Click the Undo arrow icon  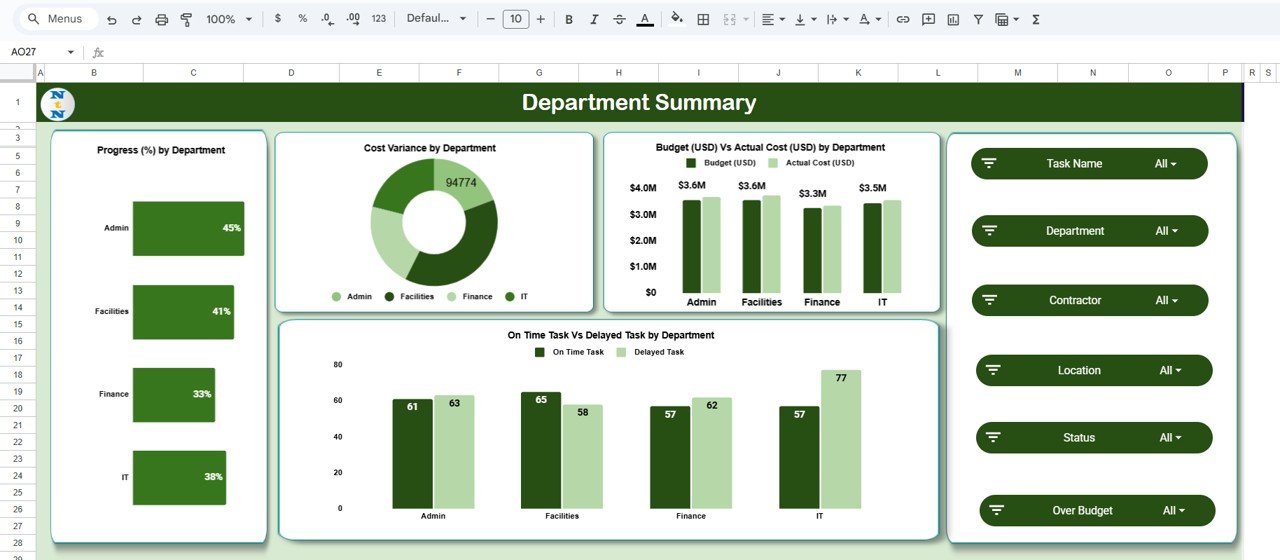[111, 19]
